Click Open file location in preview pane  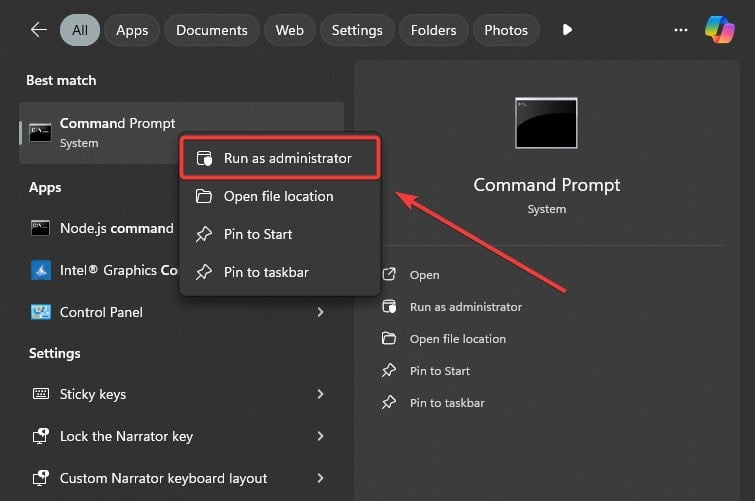click(x=458, y=339)
